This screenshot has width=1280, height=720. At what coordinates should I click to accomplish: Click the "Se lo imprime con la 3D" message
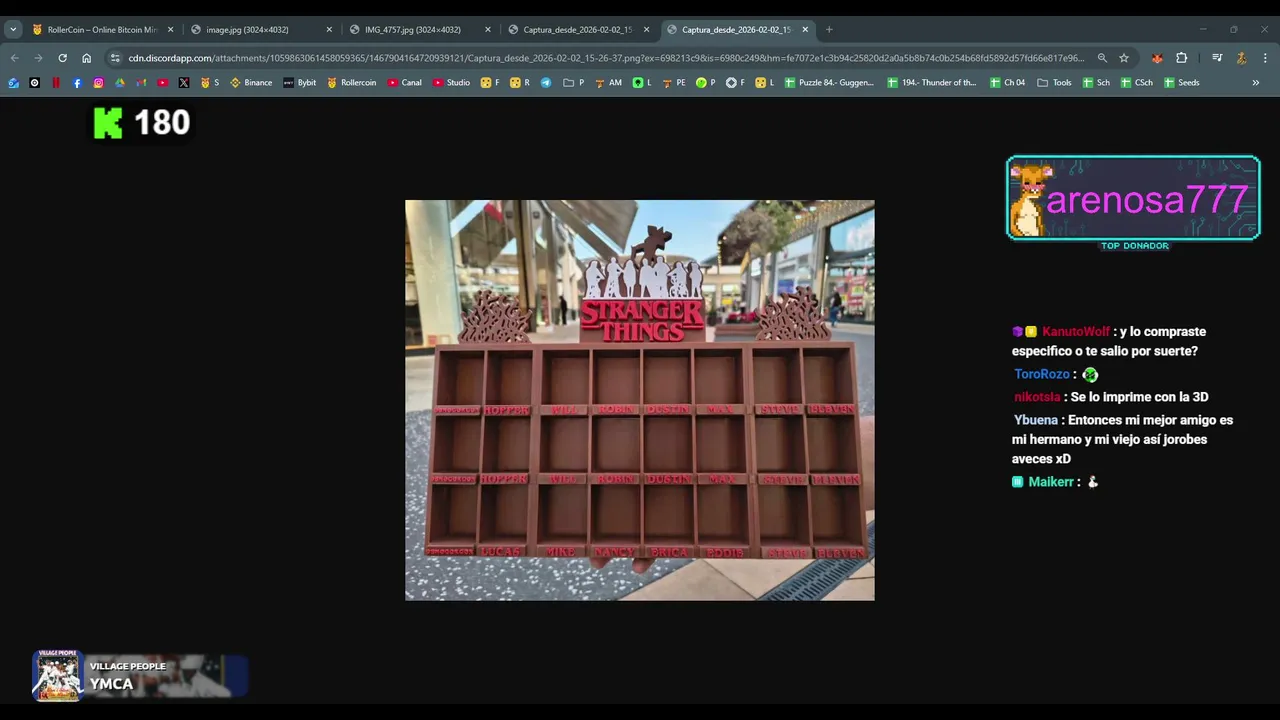pos(1139,397)
